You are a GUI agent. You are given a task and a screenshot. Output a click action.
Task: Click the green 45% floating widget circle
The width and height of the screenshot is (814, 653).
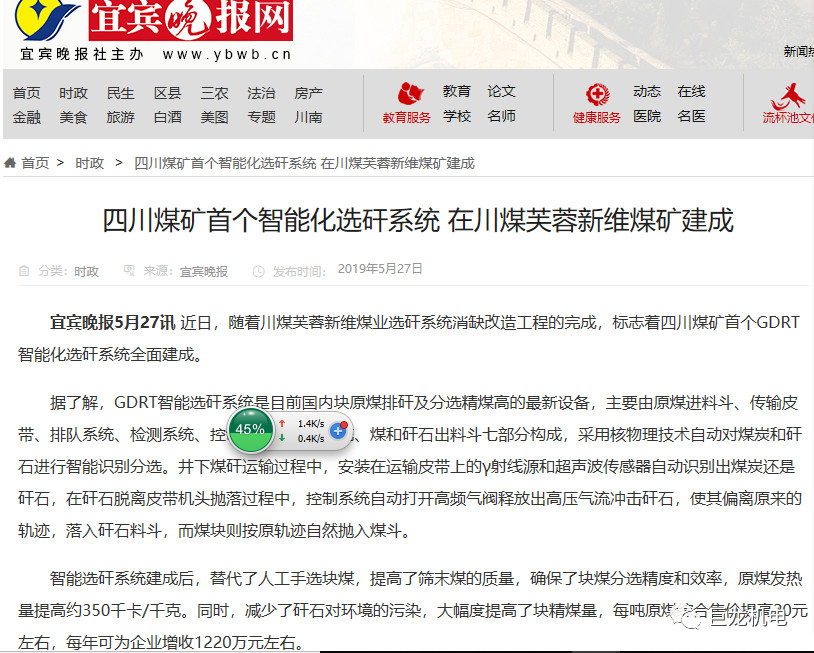(x=250, y=429)
